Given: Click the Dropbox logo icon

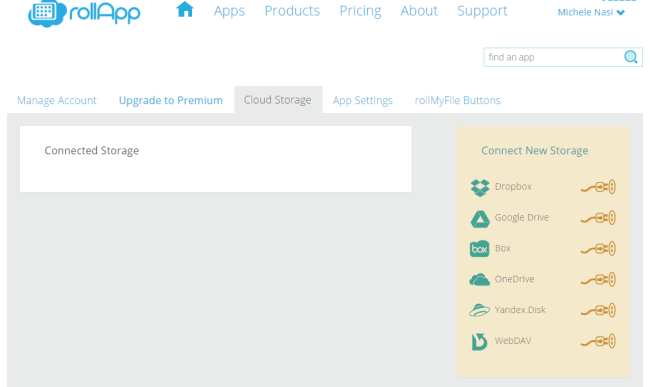Looking at the screenshot, I should coord(480,187).
